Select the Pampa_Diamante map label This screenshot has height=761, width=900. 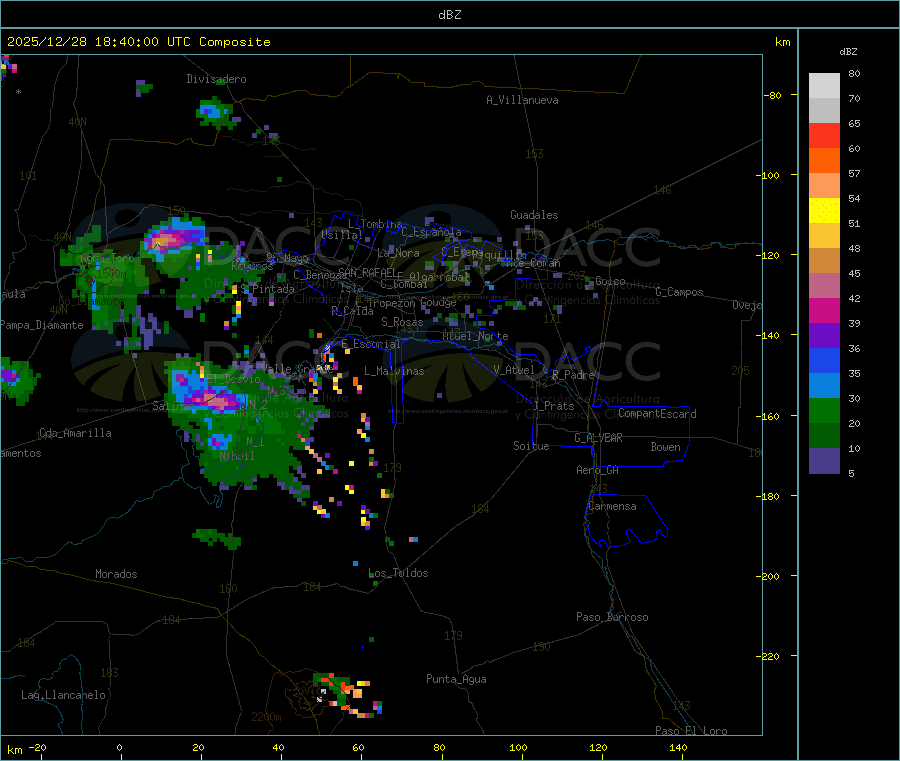[42, 325]
